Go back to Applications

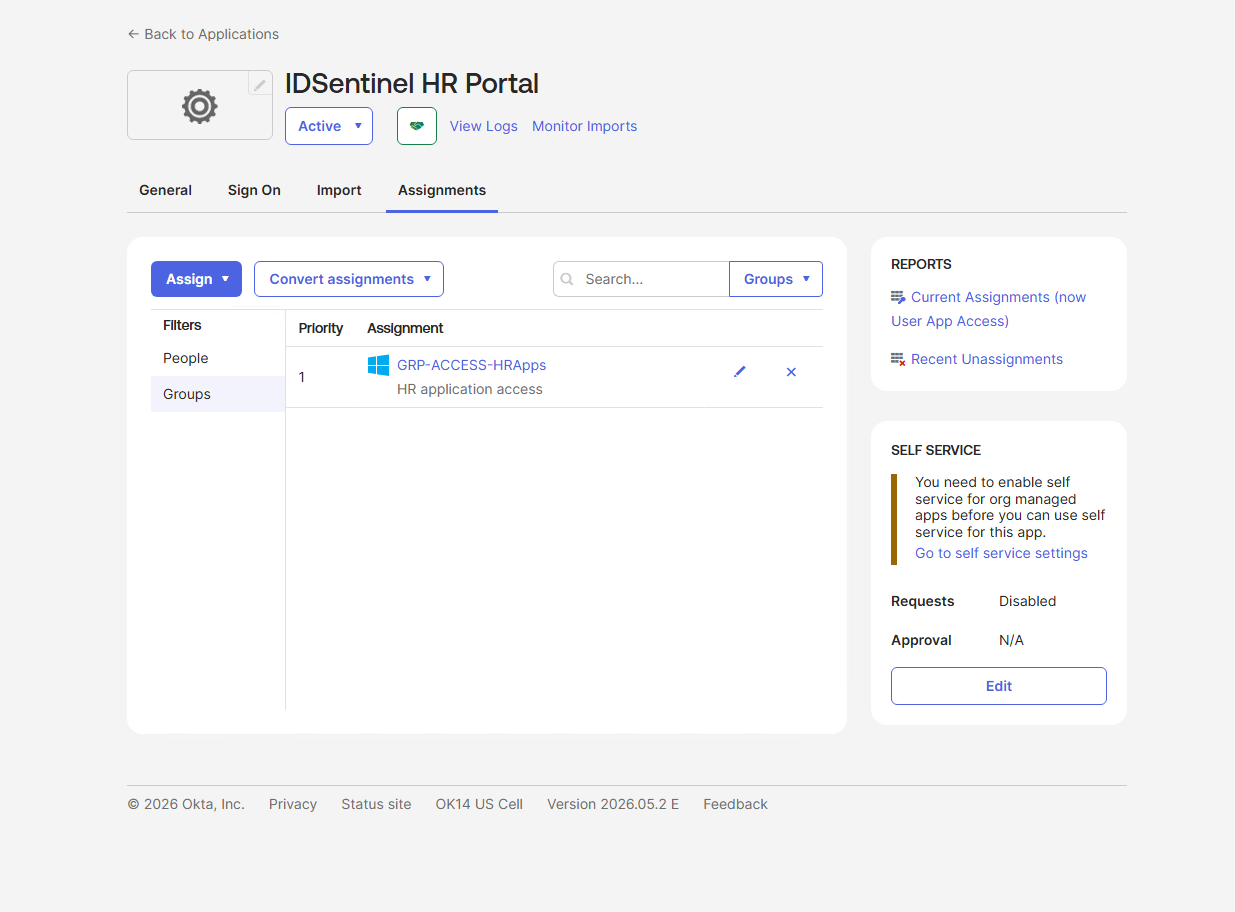203,34
